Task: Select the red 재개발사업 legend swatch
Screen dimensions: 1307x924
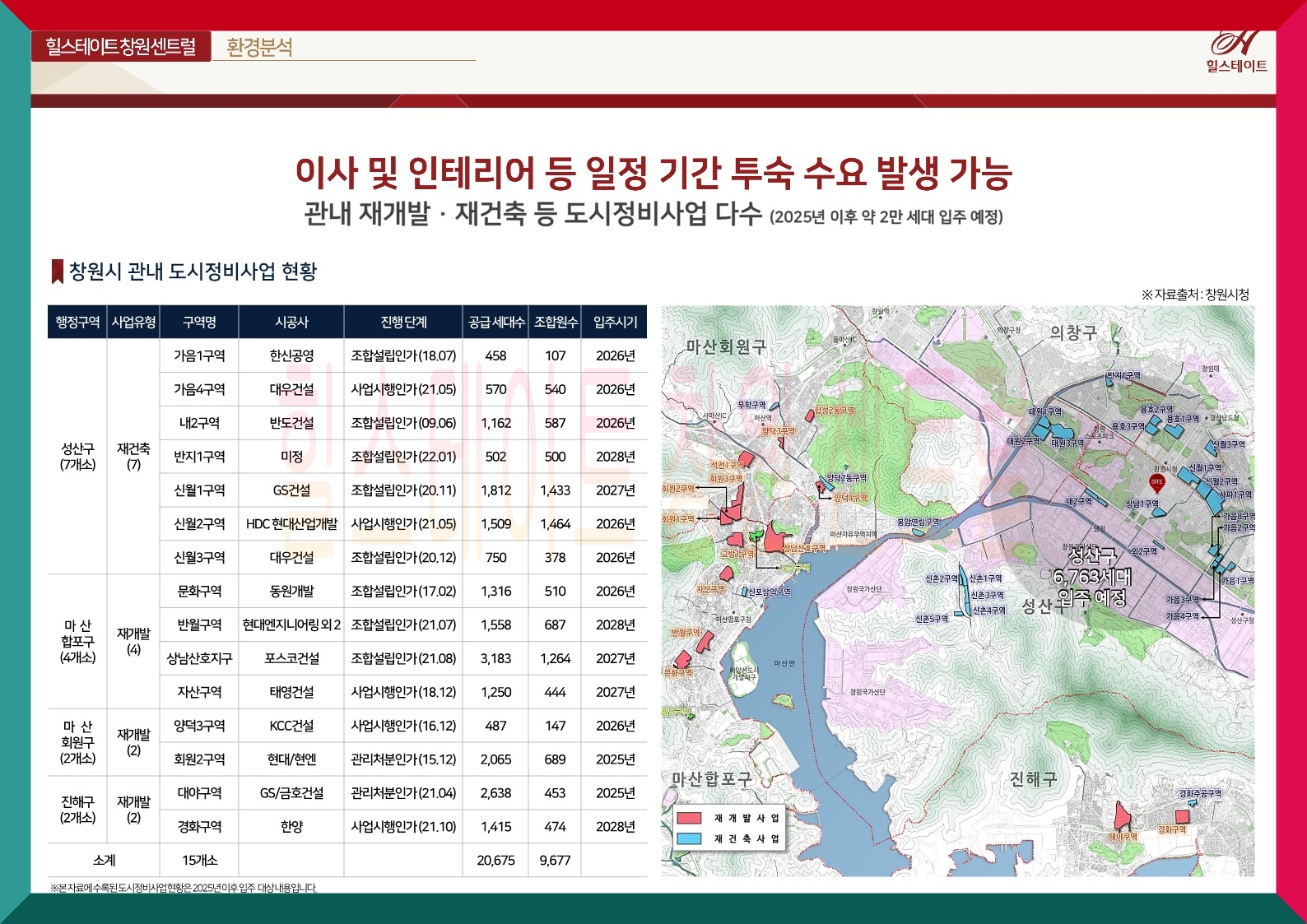Action: coord(689,818)
